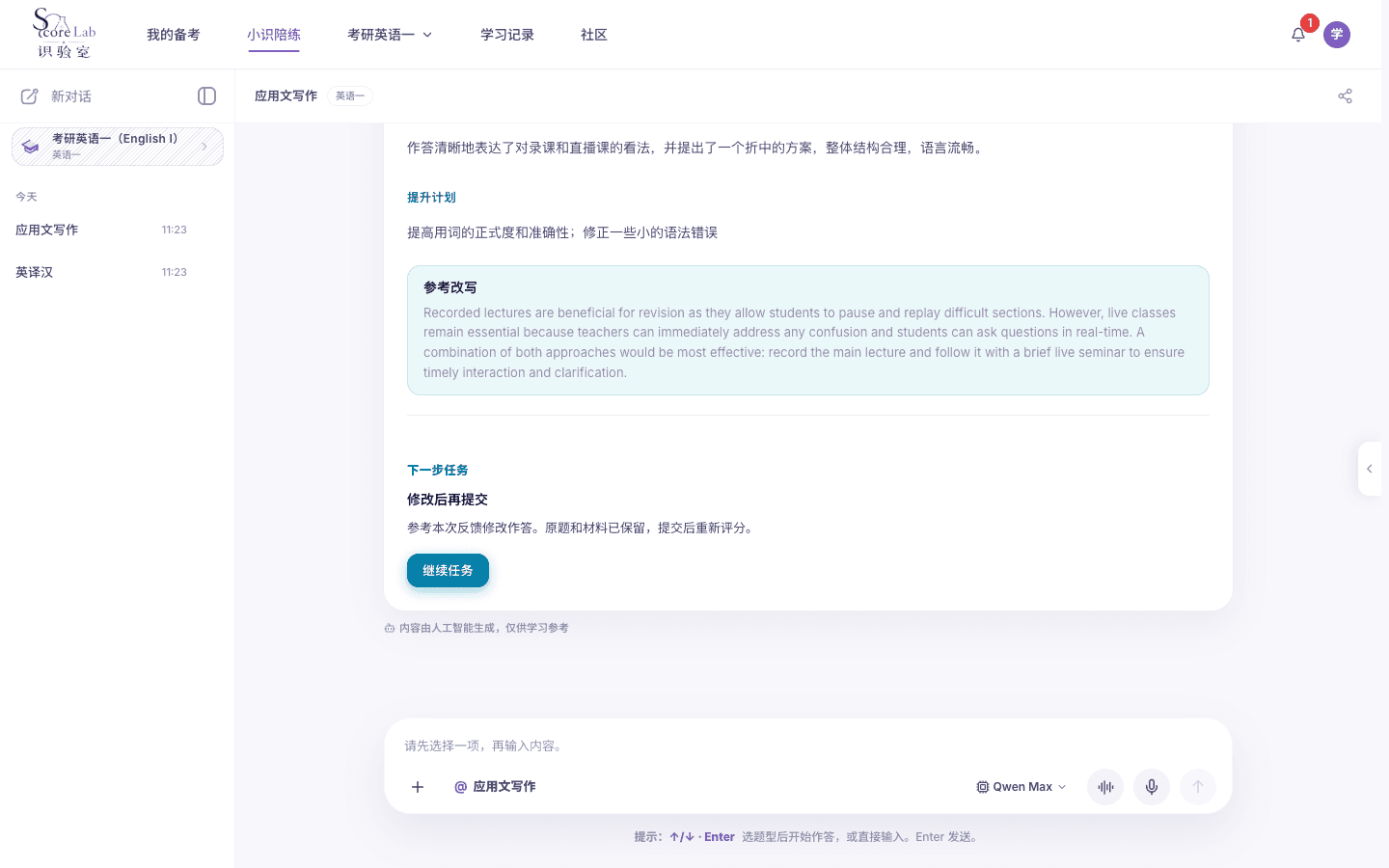Click the 继续任务 button
Viewport: 1389px width, 868px height.
click(x=448, y=571)
